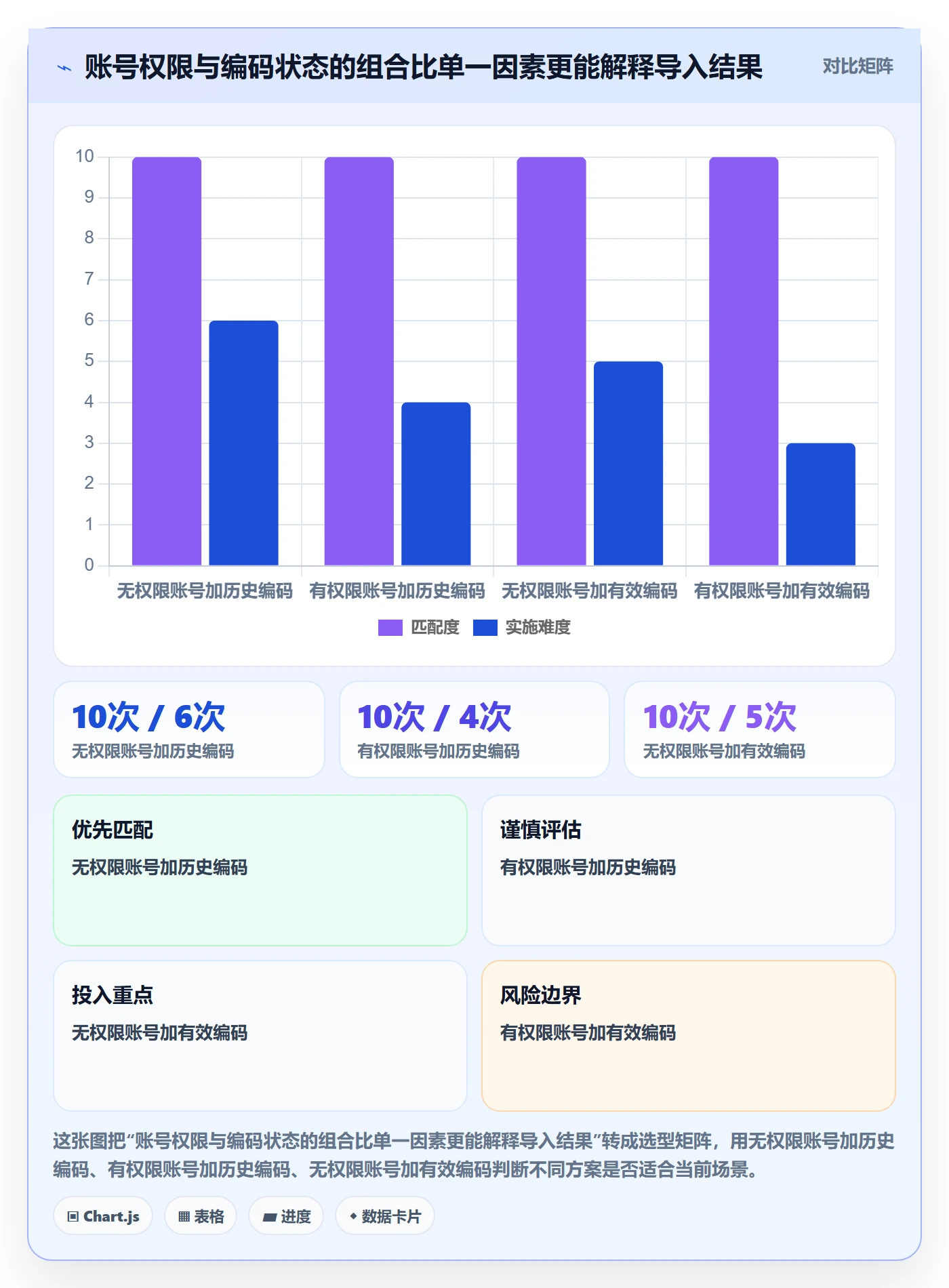Click purple bar for 无权限账号加有效编码
This screenshot has width=949, height=1288.
(551, 361)
